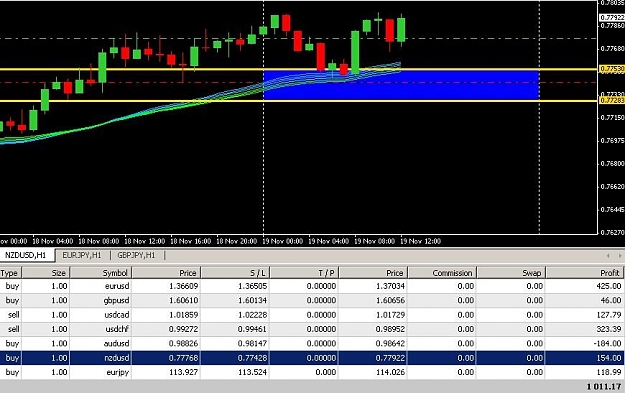Select the usdchf sell trade row
Image resolution: width=625 pixels, height=393 pixels.
click(312, 329)
